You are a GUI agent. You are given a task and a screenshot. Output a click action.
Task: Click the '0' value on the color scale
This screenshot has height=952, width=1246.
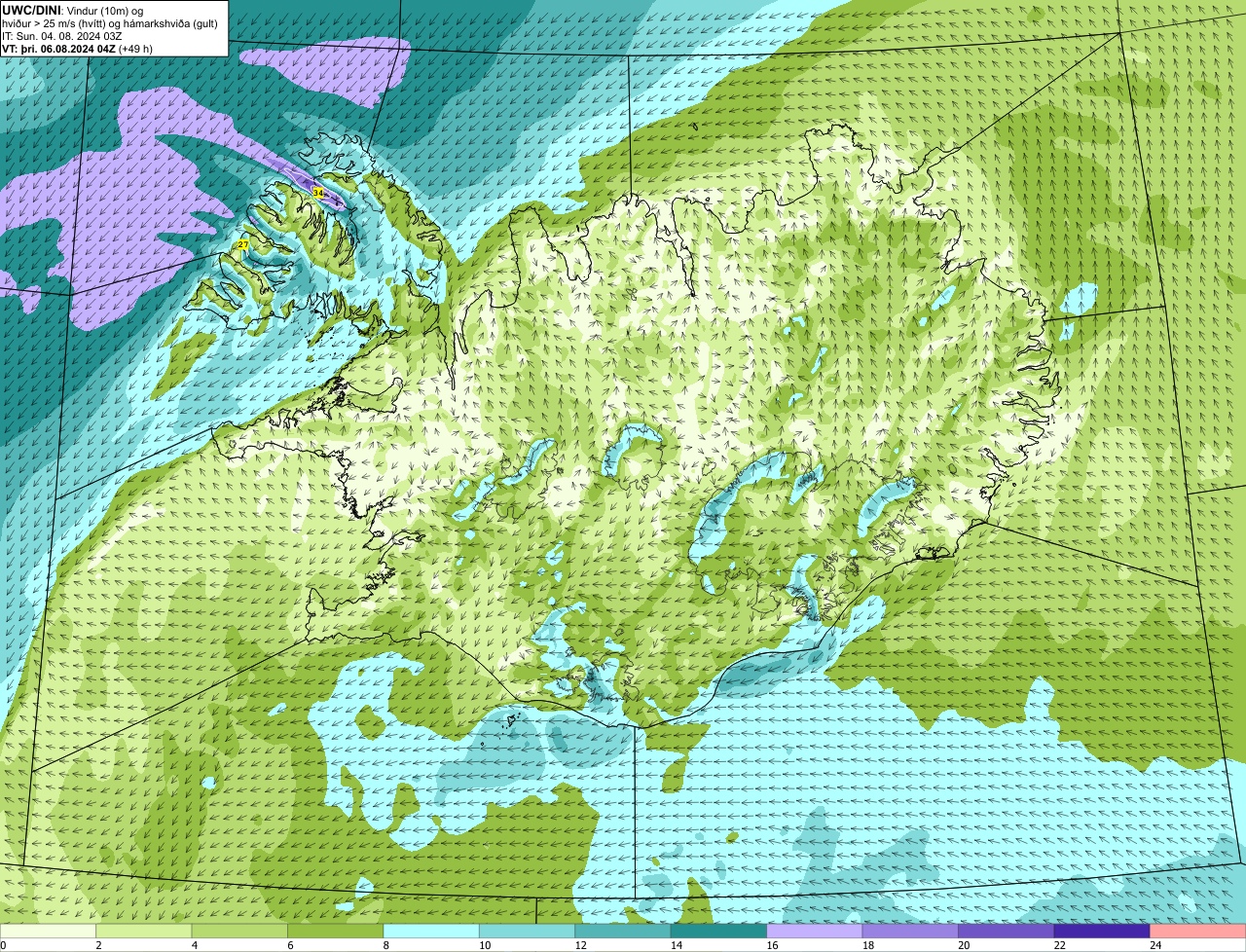coord(3,945)
